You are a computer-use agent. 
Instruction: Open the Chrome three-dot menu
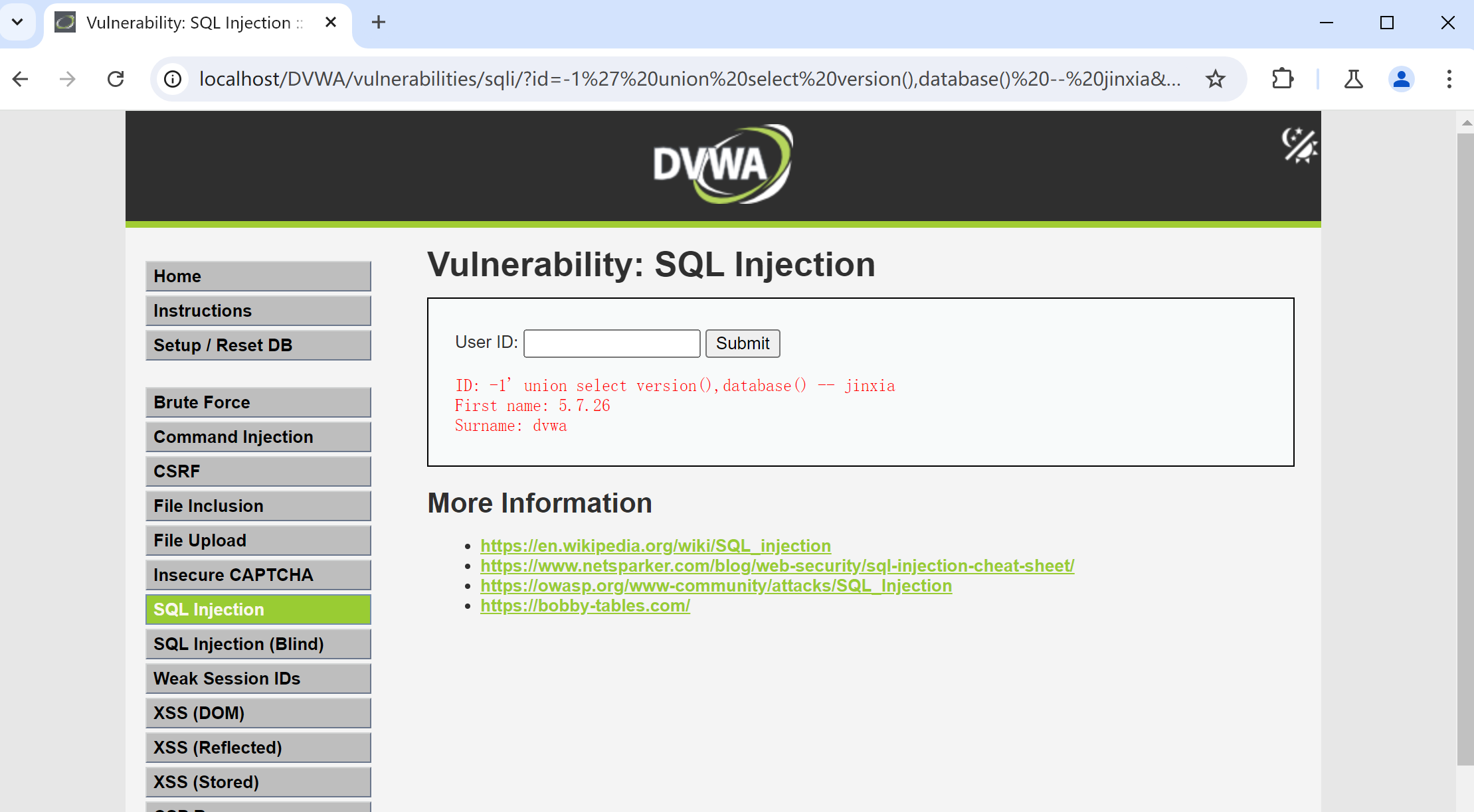(x=1449, y=79)
